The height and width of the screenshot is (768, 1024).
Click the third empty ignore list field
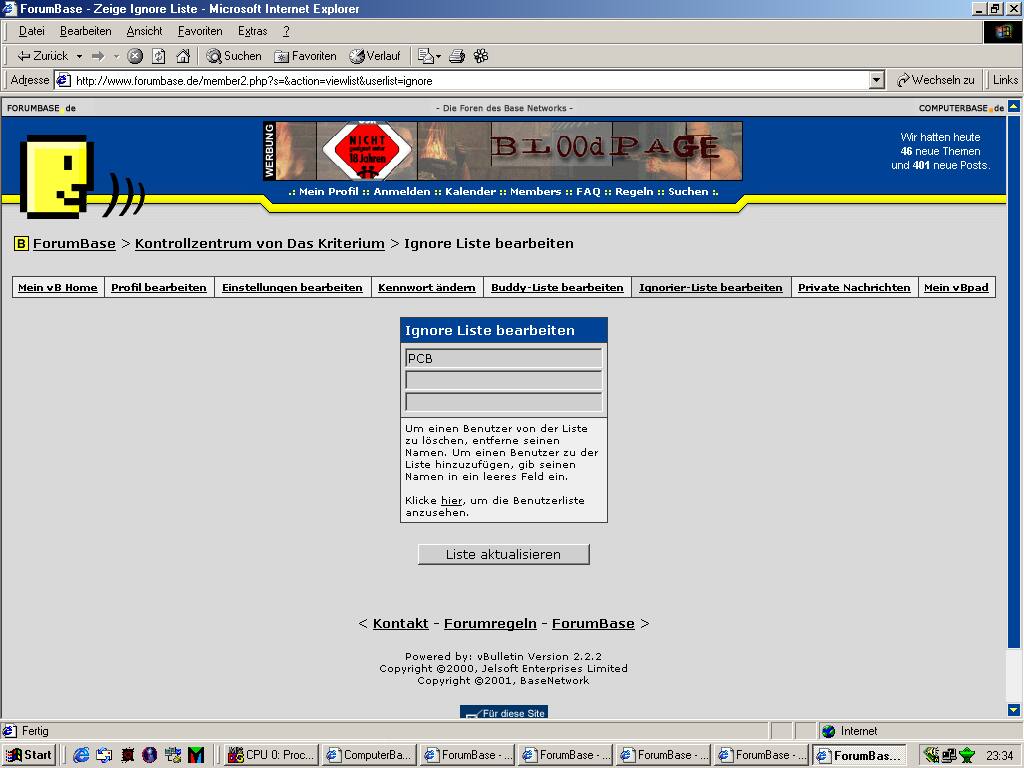pos(504,402)
